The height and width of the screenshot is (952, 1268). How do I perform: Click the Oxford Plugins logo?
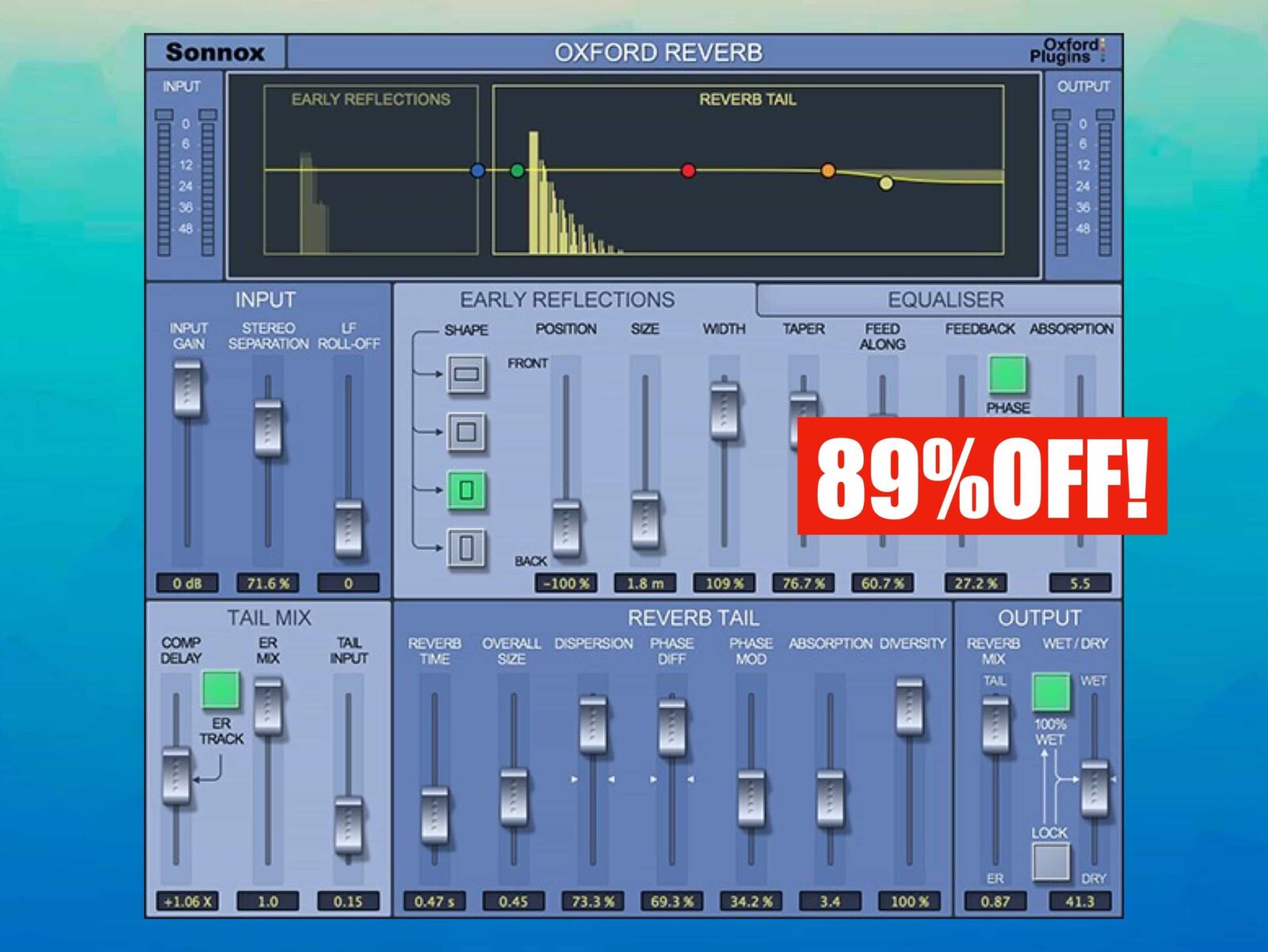point(1067,52)
